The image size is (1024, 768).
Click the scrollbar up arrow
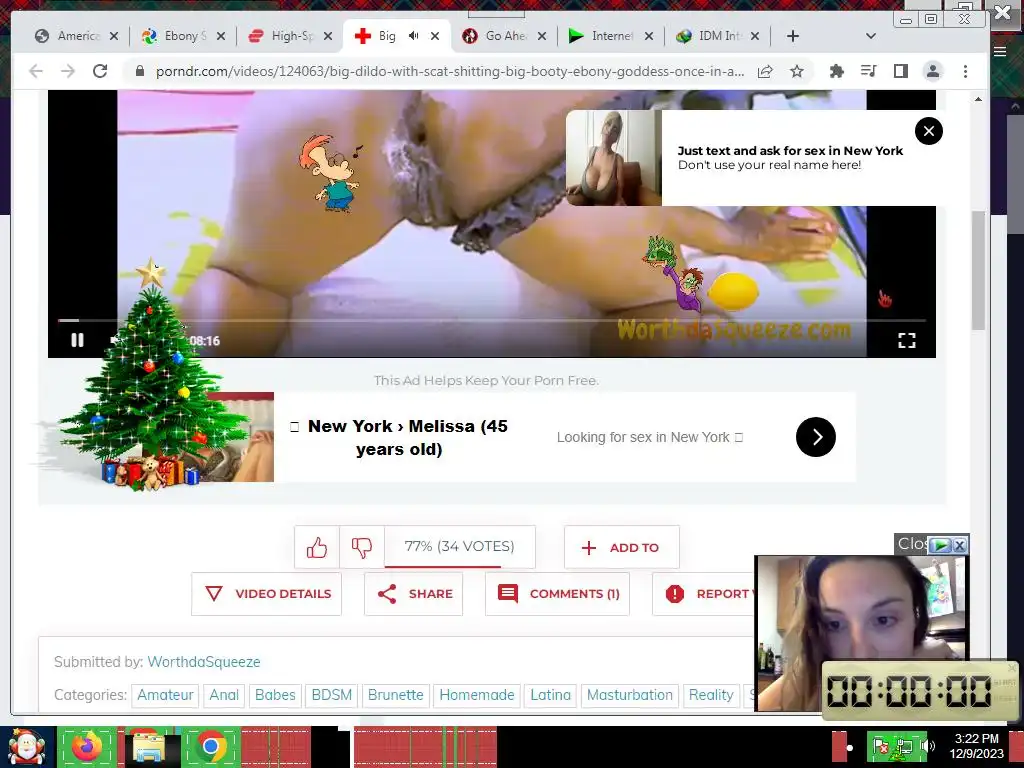click(x=978, y=99)
